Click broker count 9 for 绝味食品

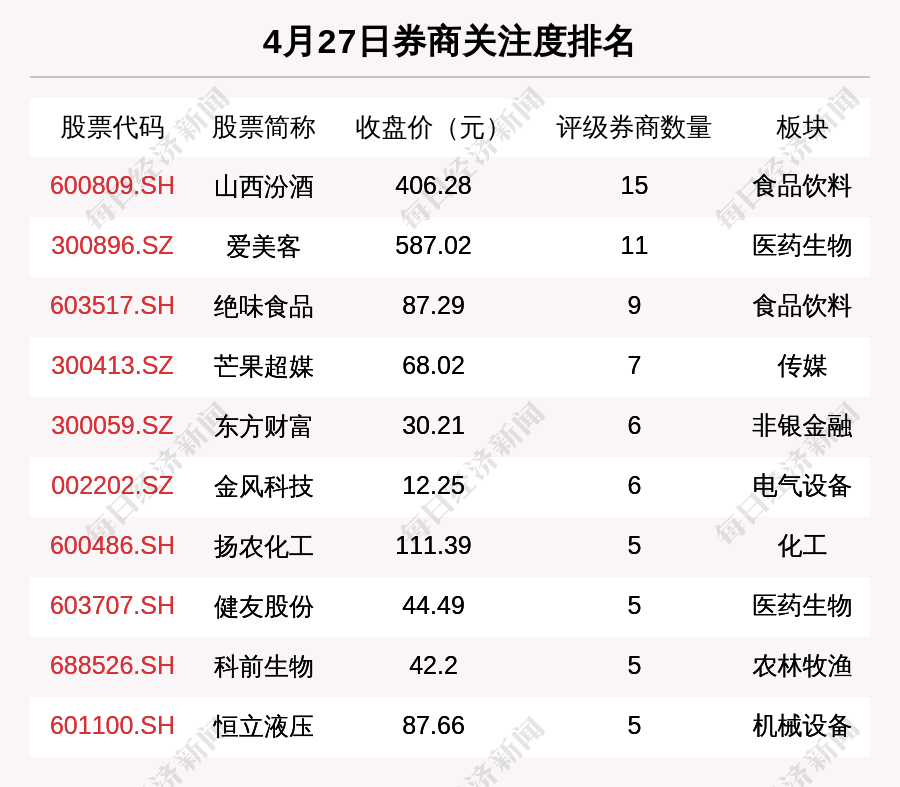coord(634,305)
